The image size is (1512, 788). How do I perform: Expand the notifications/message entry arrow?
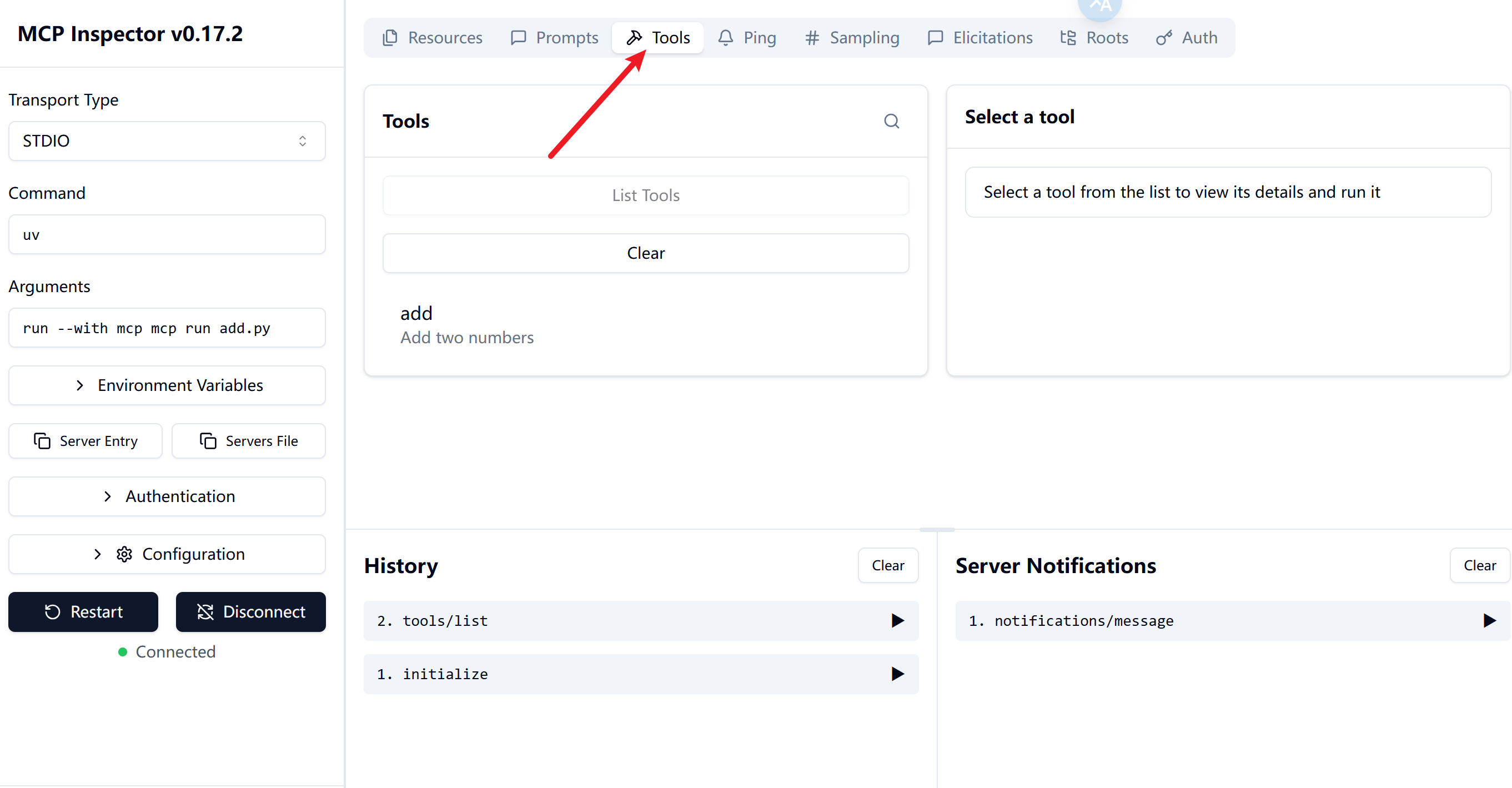(1489, 621)
